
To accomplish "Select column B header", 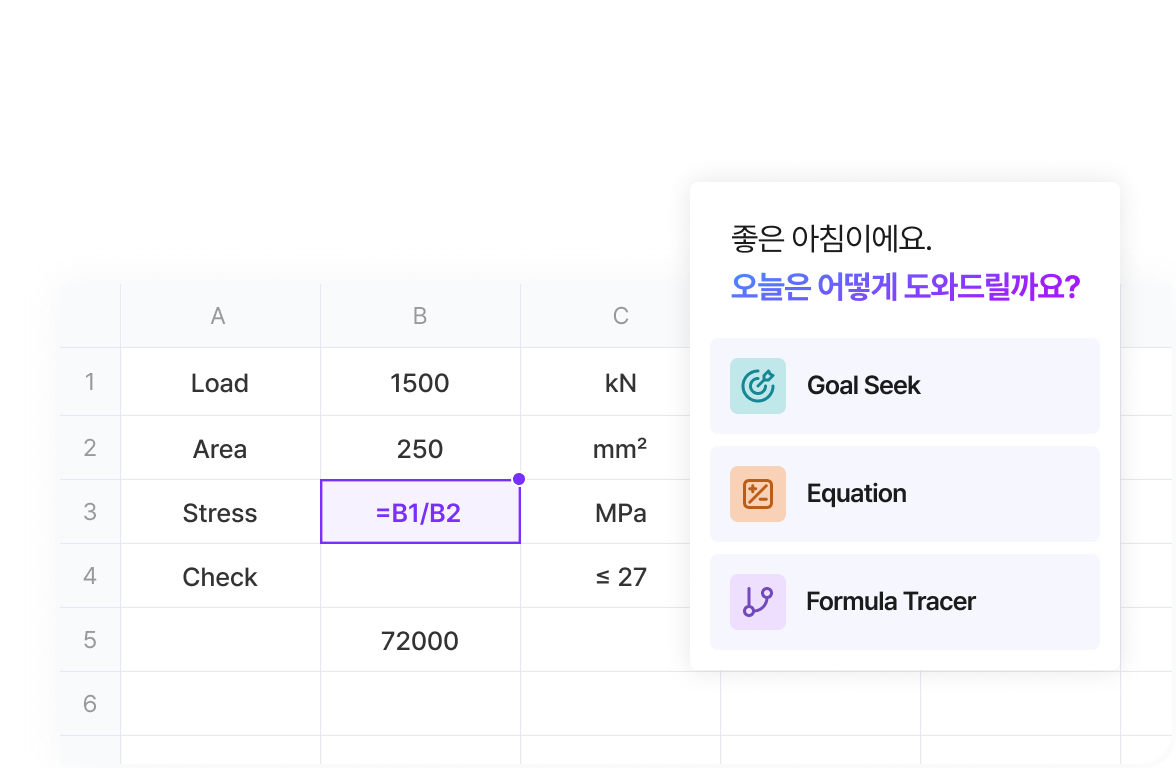I will point(420,317).
